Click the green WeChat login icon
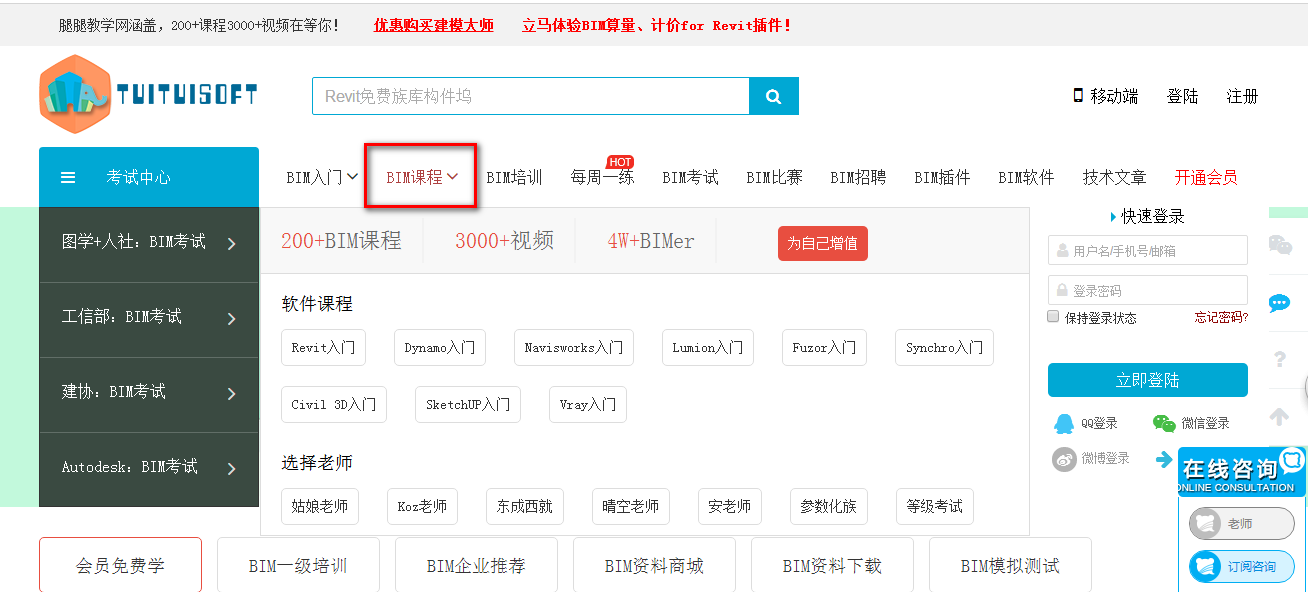 (x=1164, y=424)
